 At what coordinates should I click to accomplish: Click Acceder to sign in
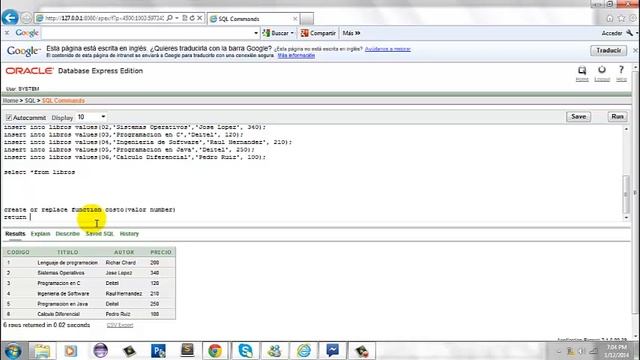tap(611, 33)
